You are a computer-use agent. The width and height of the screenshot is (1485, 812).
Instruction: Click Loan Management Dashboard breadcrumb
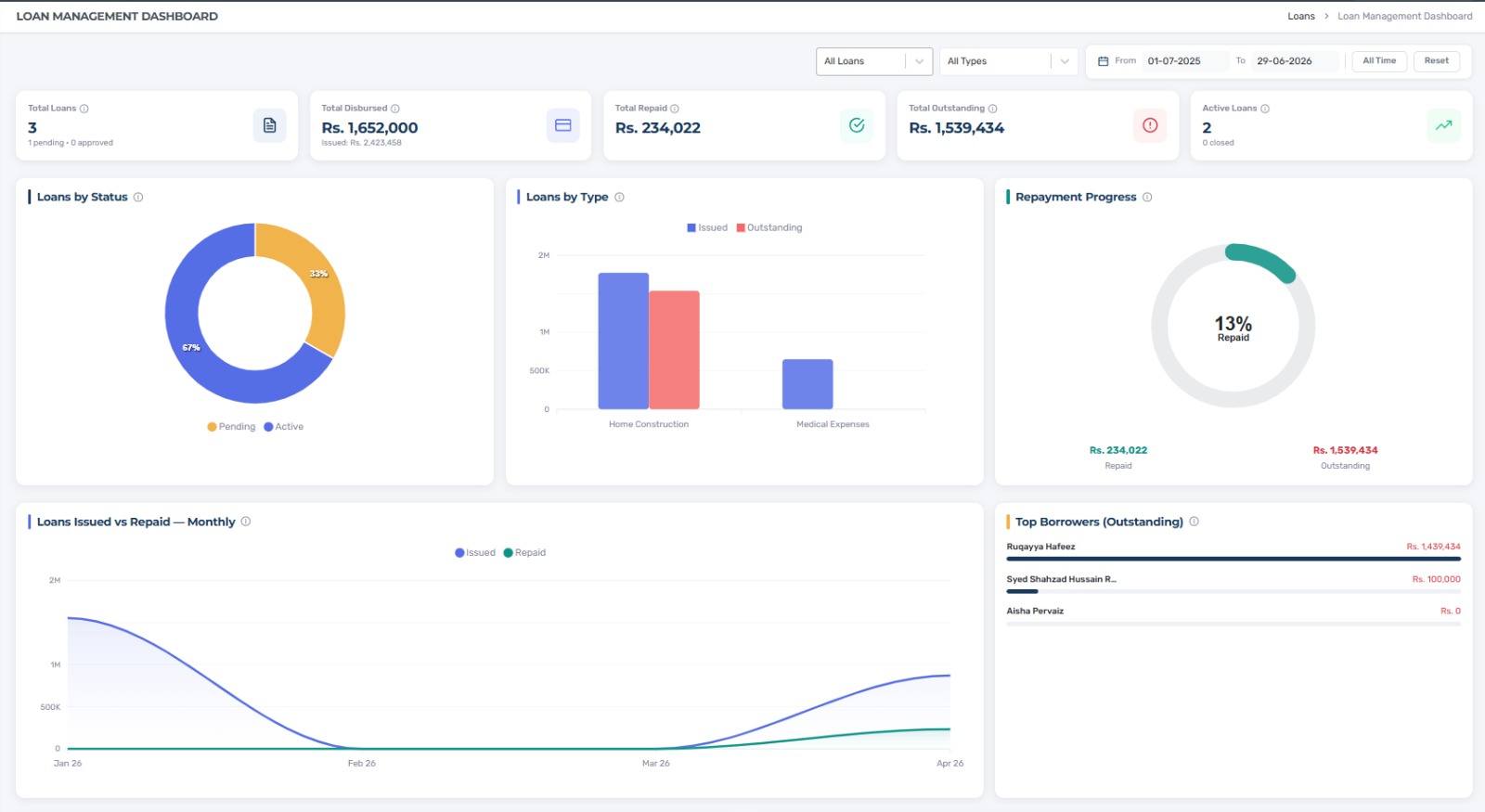point(1405,16)
